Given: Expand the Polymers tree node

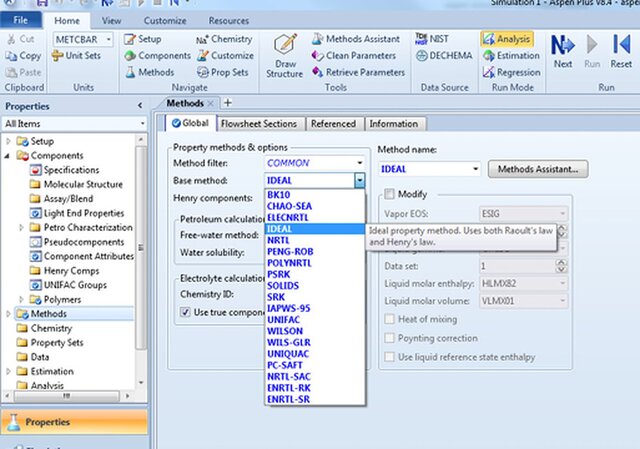Looking at the screenshot, I should pyautogui.click(x=21, y=299).
